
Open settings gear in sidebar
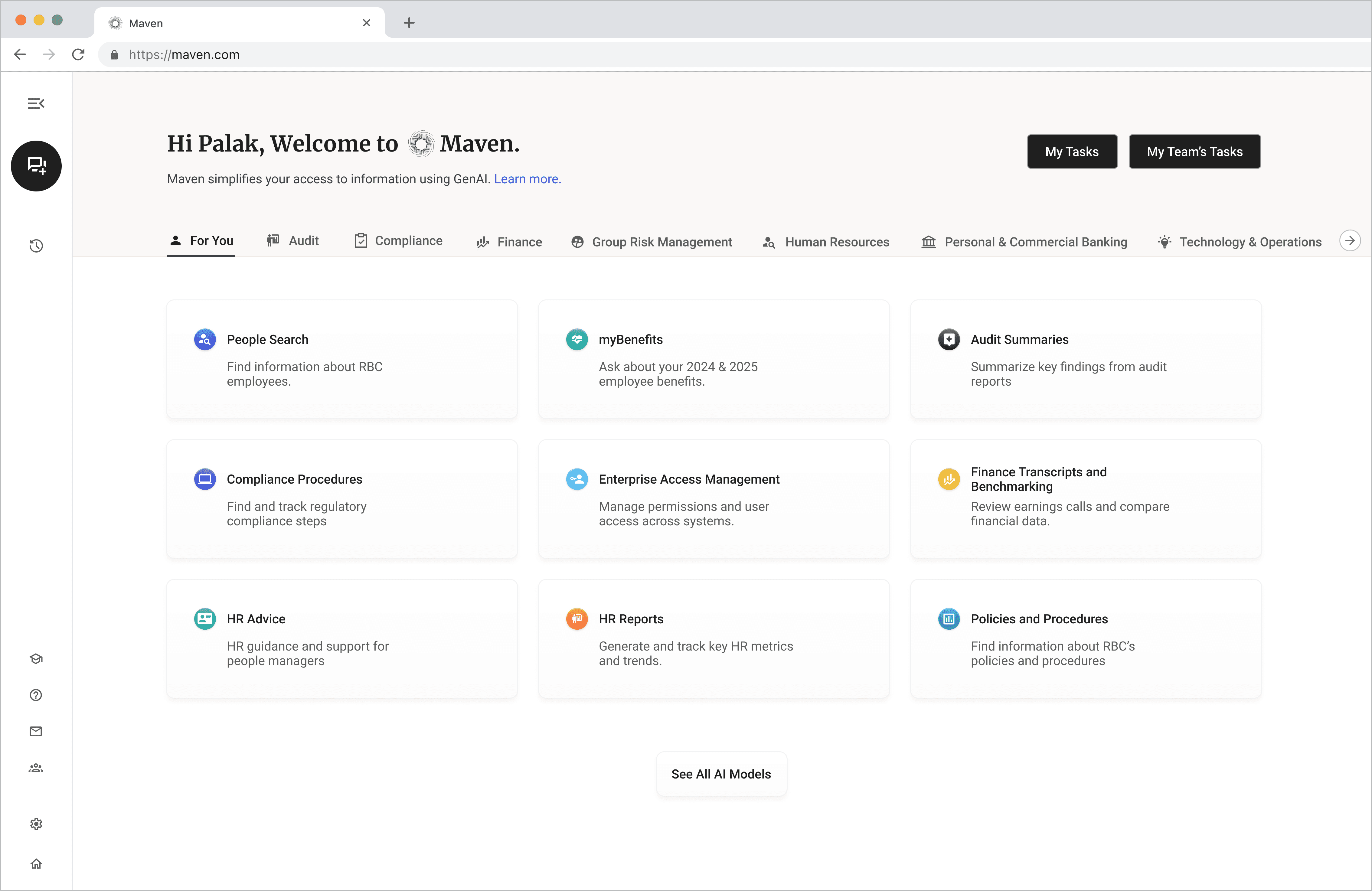pyautogui.click(x=36, y=824)
